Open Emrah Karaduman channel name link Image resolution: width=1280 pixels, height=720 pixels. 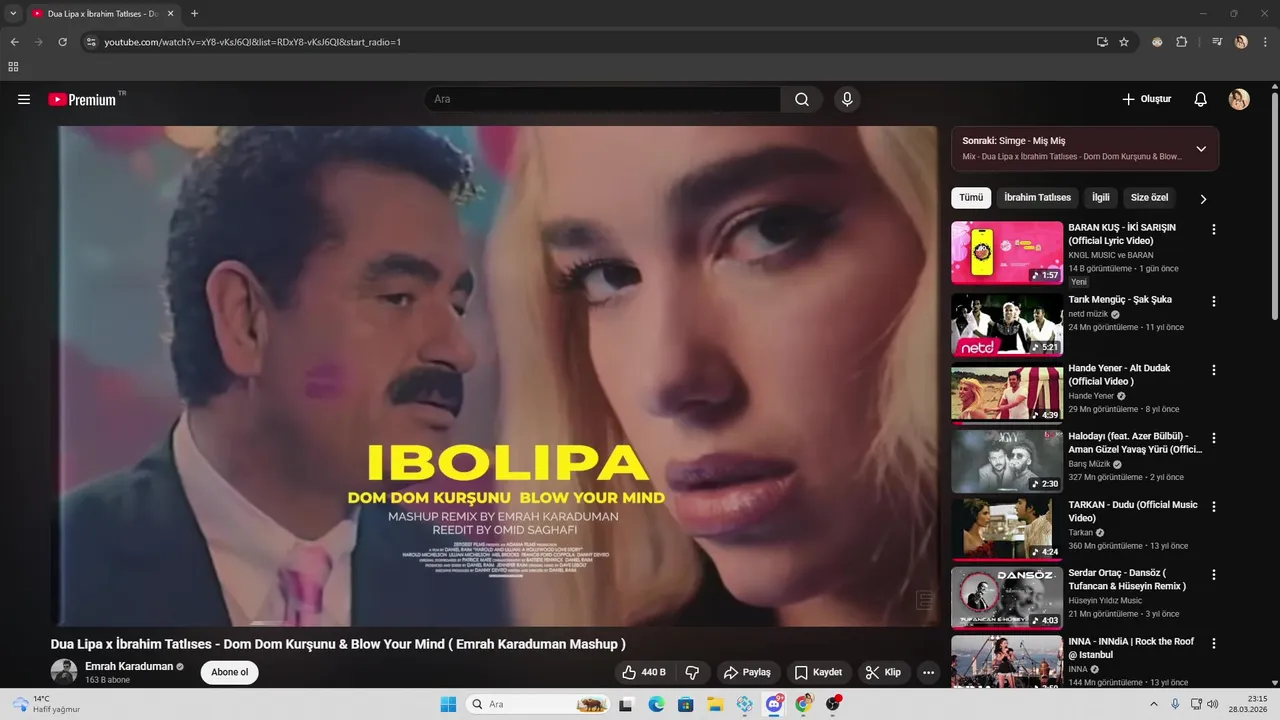(x=129, y=666)
